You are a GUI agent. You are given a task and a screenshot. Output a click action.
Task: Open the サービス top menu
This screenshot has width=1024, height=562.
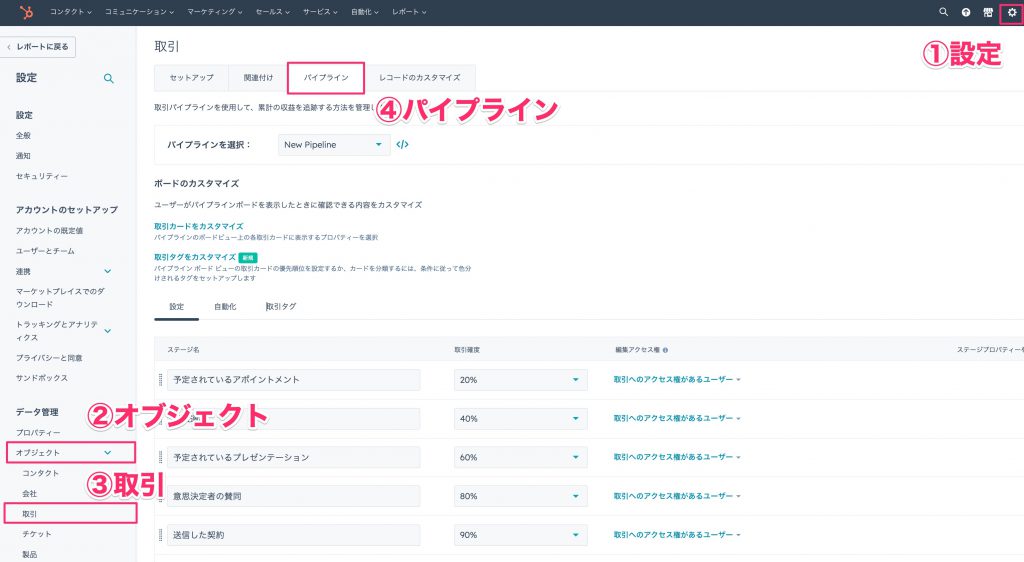click(x=320, y=12)
